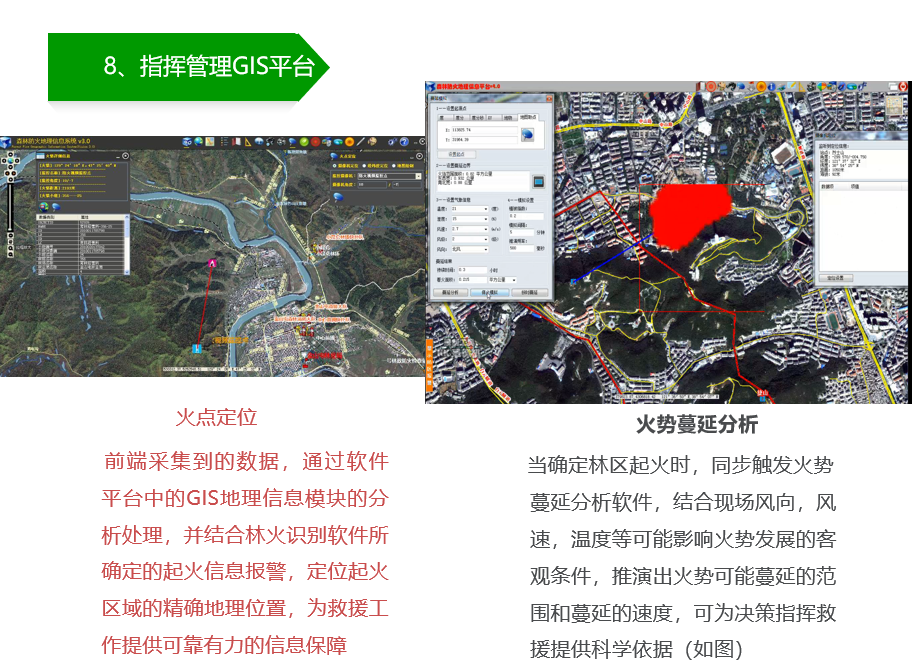The image size is (912, 667).
Task: Click the 设置起点 button
Action: (454, 154)
